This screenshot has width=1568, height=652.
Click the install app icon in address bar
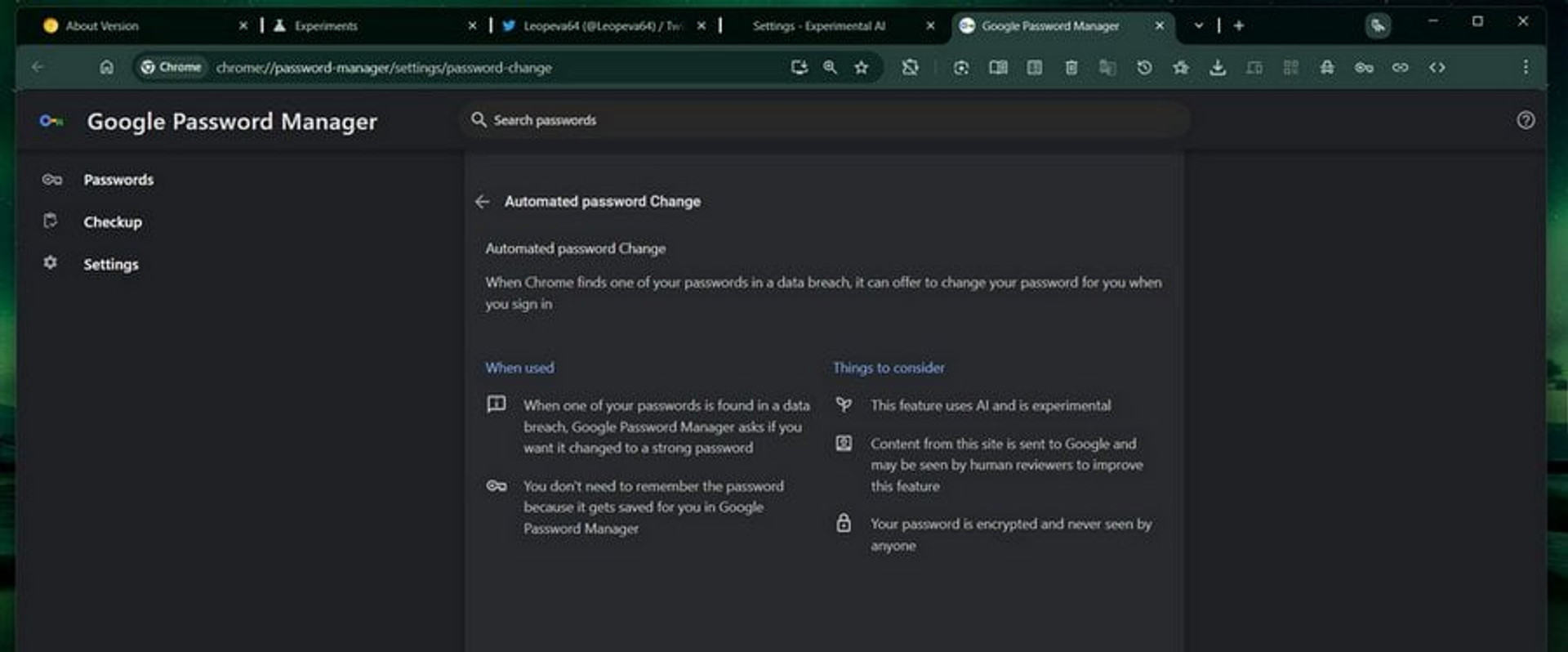pyautogui.click(x=799, y=67)
